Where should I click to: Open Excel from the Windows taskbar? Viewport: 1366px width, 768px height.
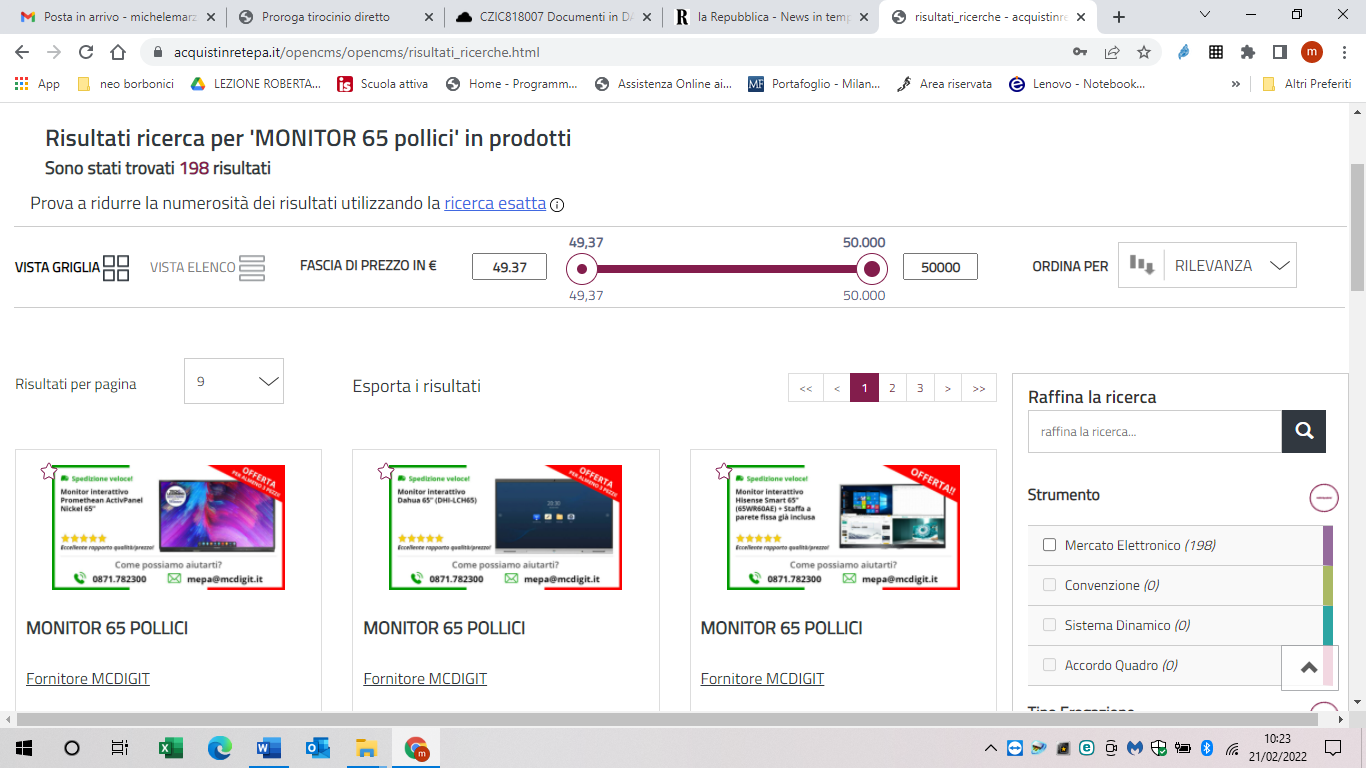tap(171, 747)
